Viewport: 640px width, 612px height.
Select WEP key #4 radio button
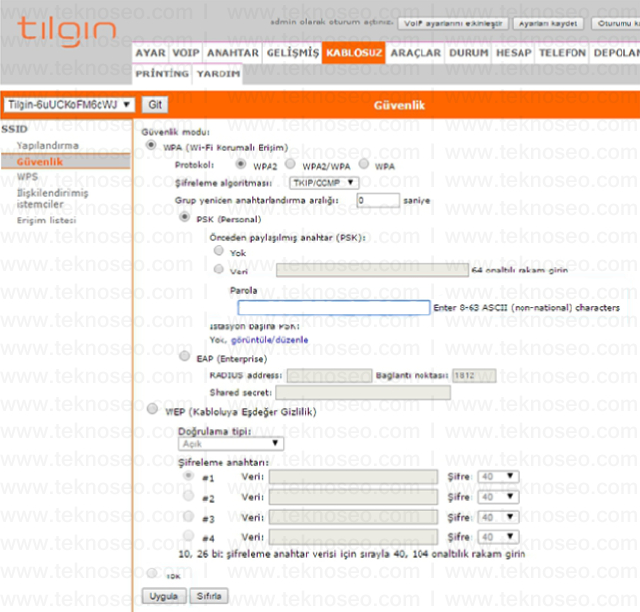tap(188, 535)
